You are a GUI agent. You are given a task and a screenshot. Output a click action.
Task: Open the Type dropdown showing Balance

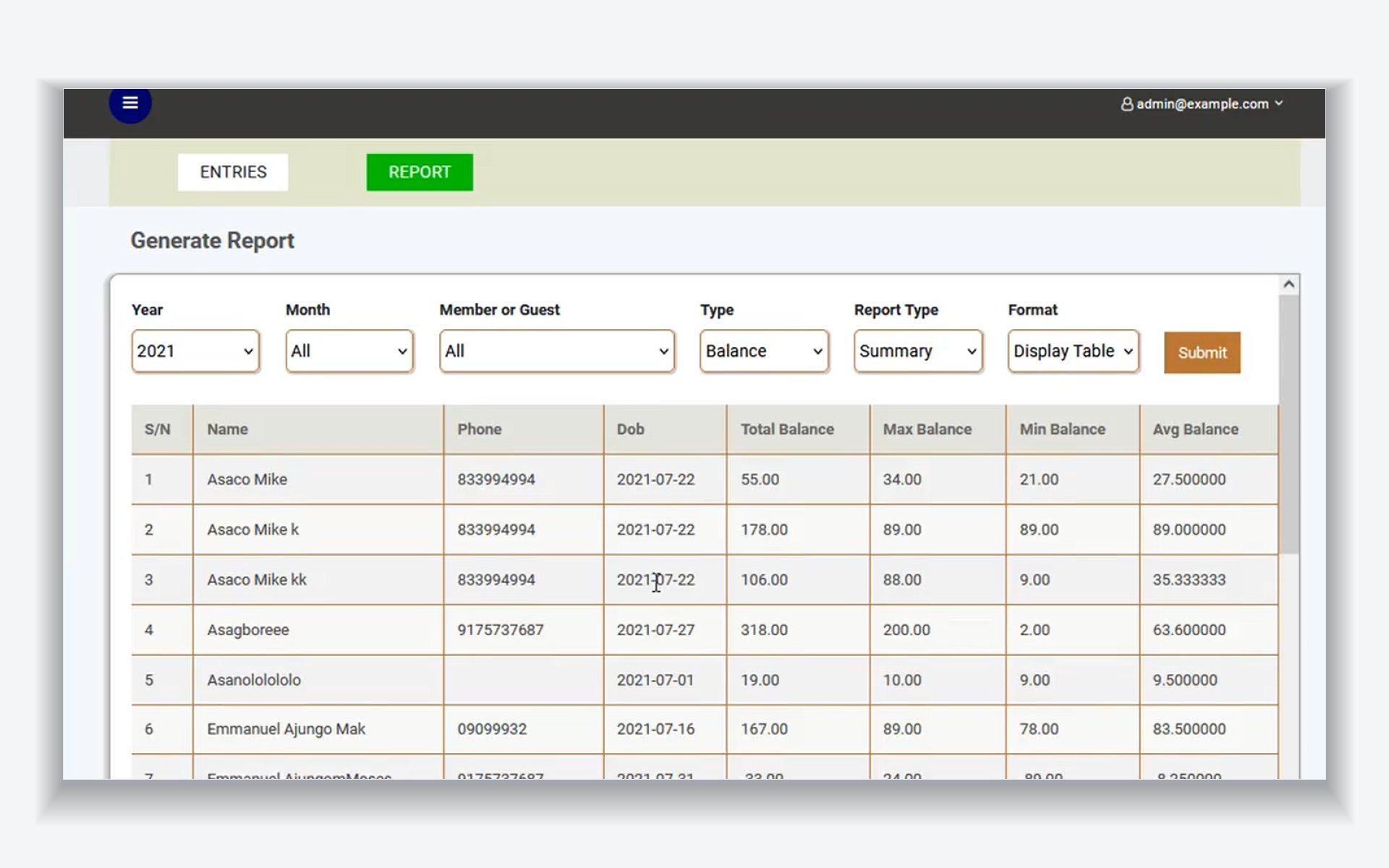[x=764, y=352]
